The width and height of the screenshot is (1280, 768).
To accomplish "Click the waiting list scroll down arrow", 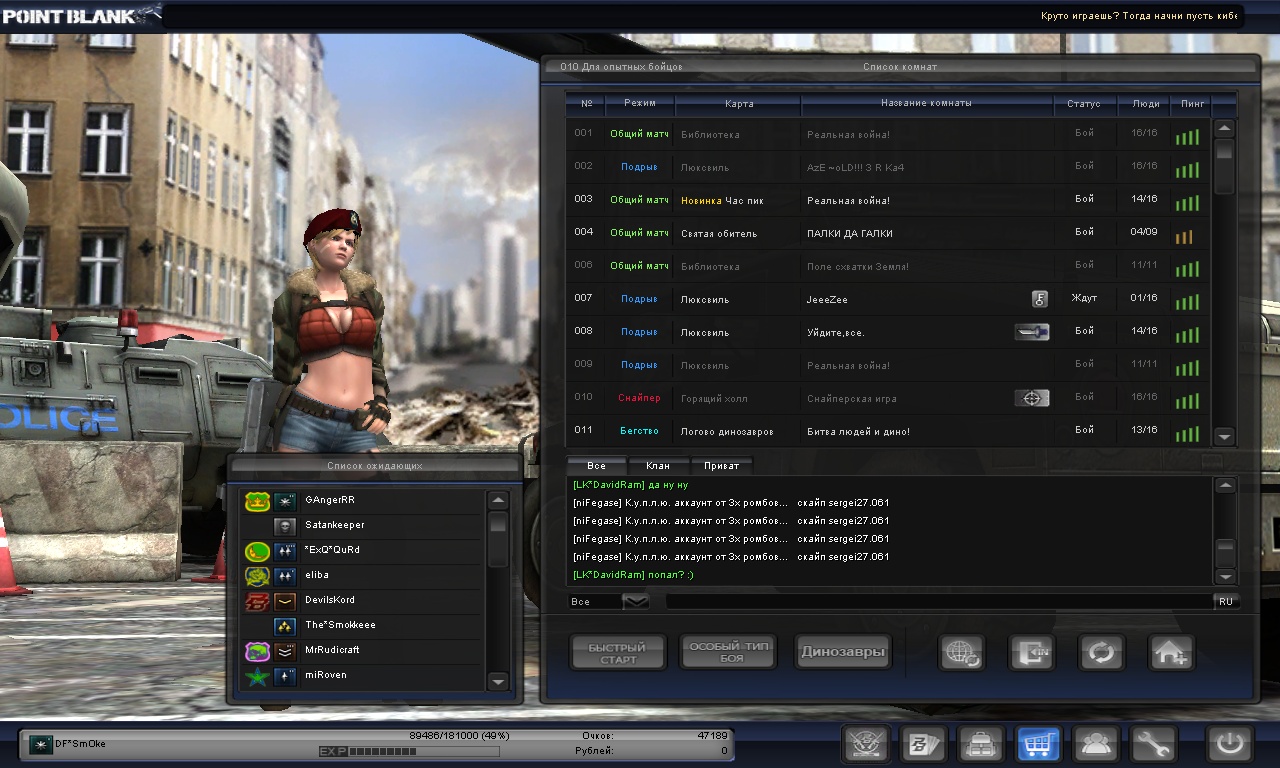I will coord(498,680).
